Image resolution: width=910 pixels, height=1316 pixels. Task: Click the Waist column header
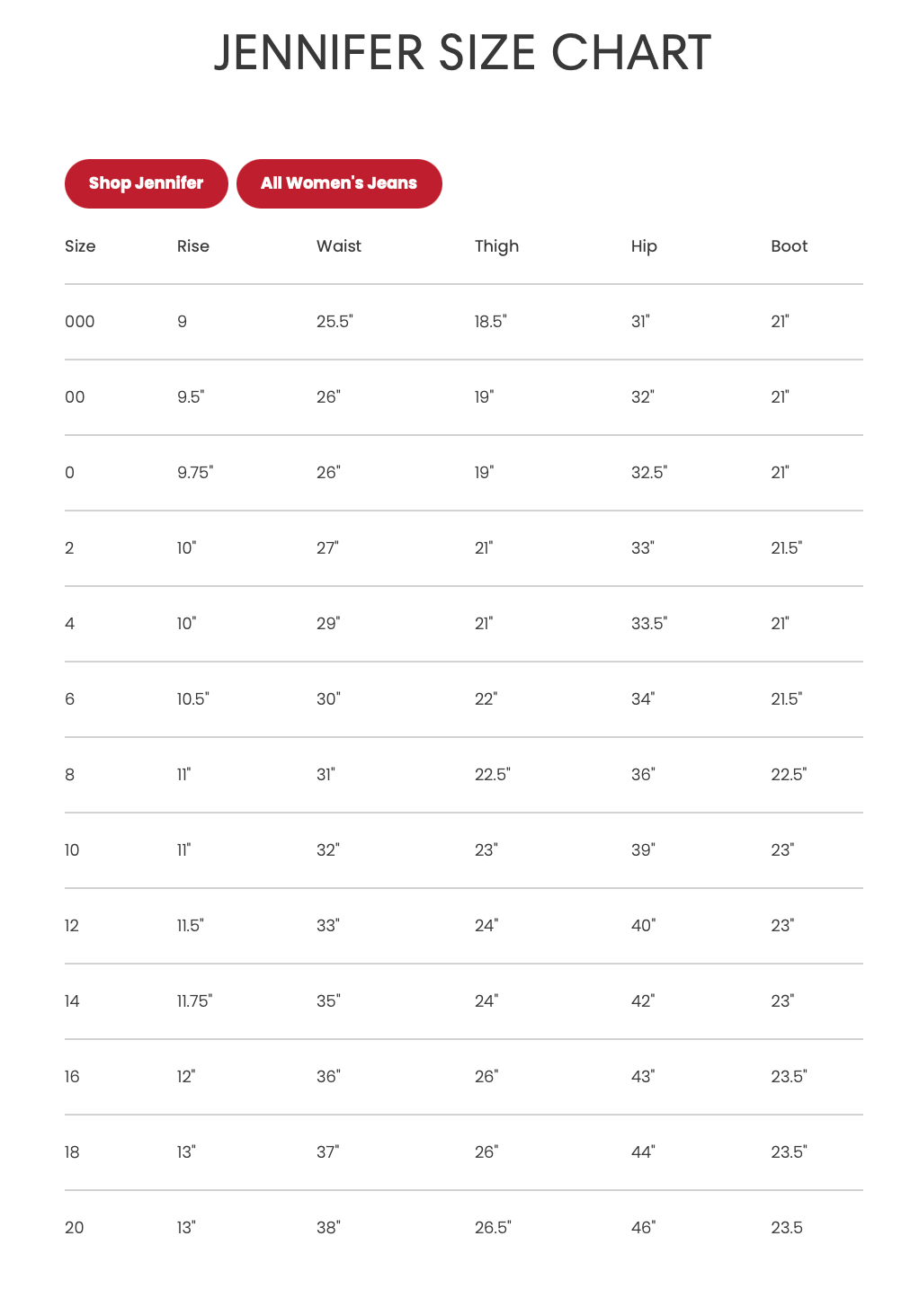pyautogui.click(x=339, y=246)
